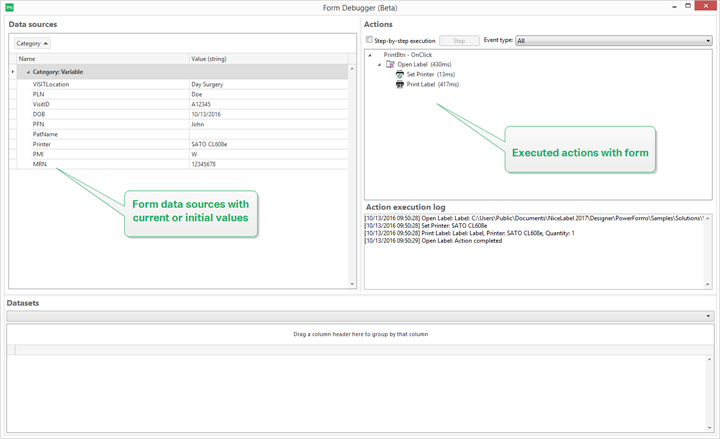Click Data sources vertical scrollbar down arrow

[352, 285]
